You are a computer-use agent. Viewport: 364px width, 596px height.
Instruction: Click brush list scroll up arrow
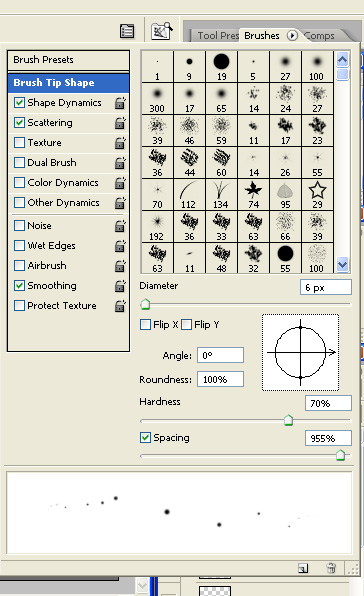(x=343, y=59)
